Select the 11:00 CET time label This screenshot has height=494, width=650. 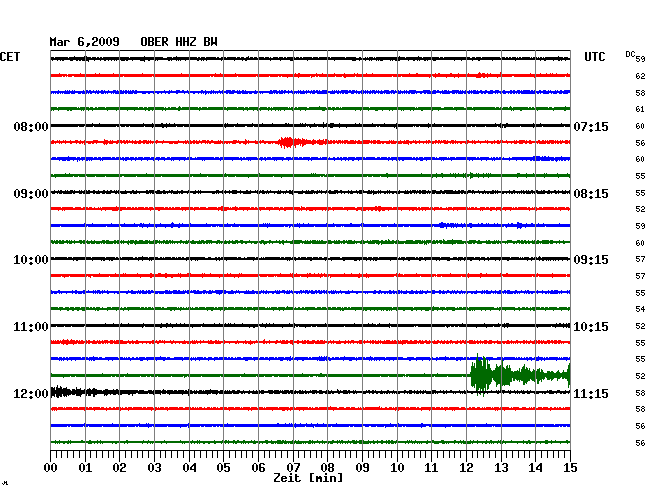point(31,327)
